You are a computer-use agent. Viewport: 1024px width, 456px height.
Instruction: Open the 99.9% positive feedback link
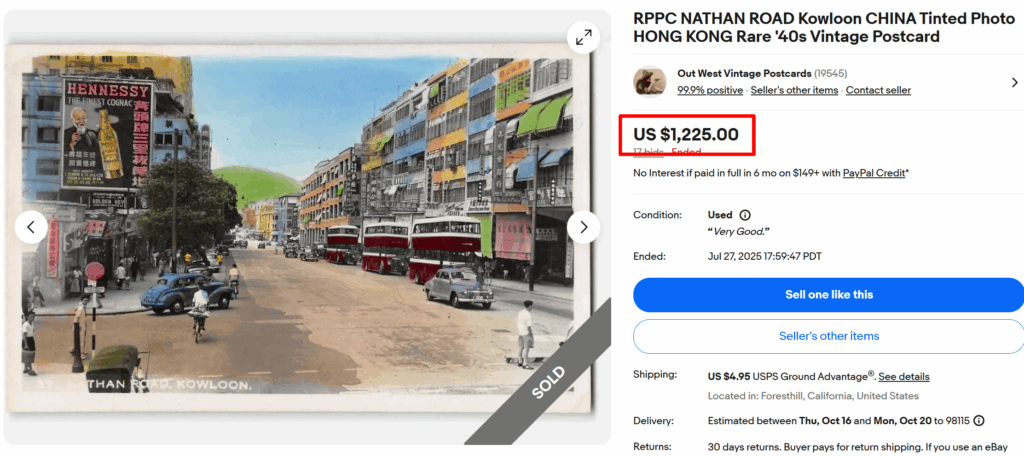(710, 90)
